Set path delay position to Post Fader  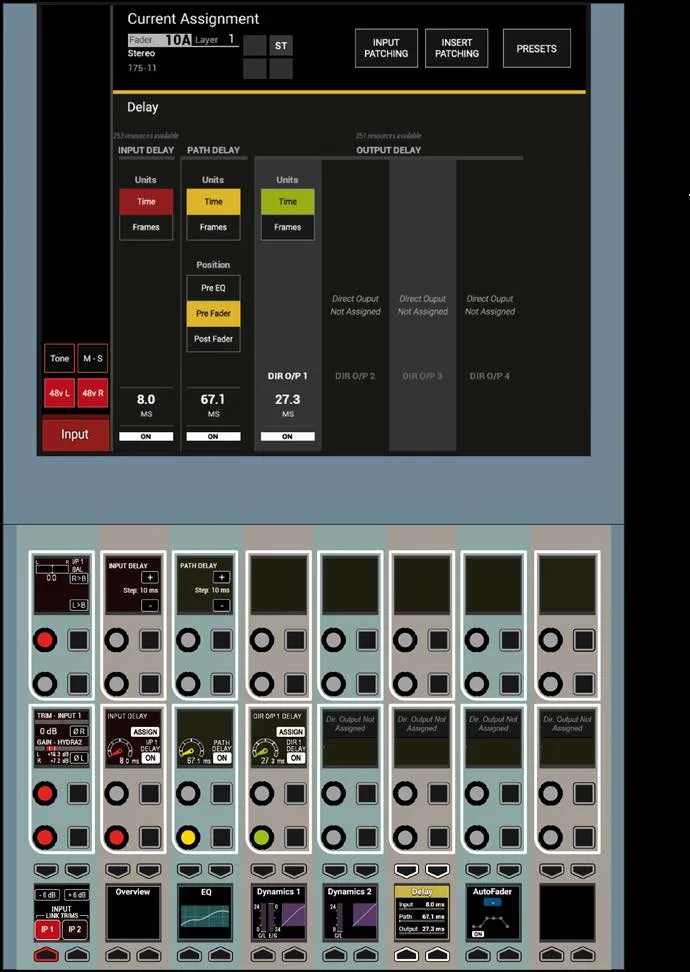tap(213, 338)
